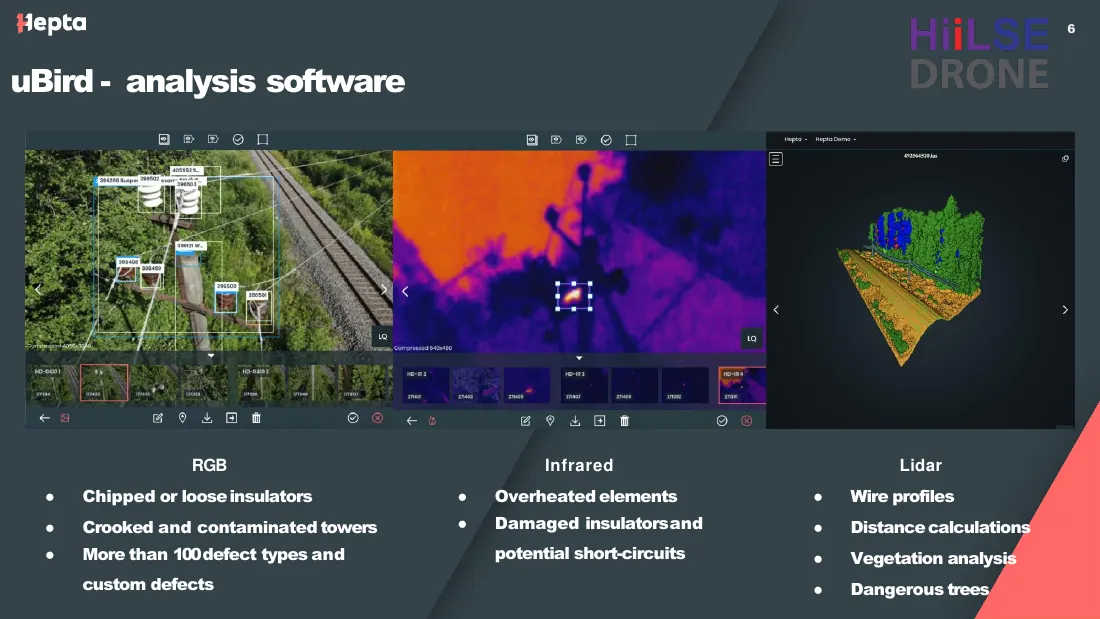The image size is (1100, 619).
Task: Download the RGB image via download icon
Action: [207, 418]
